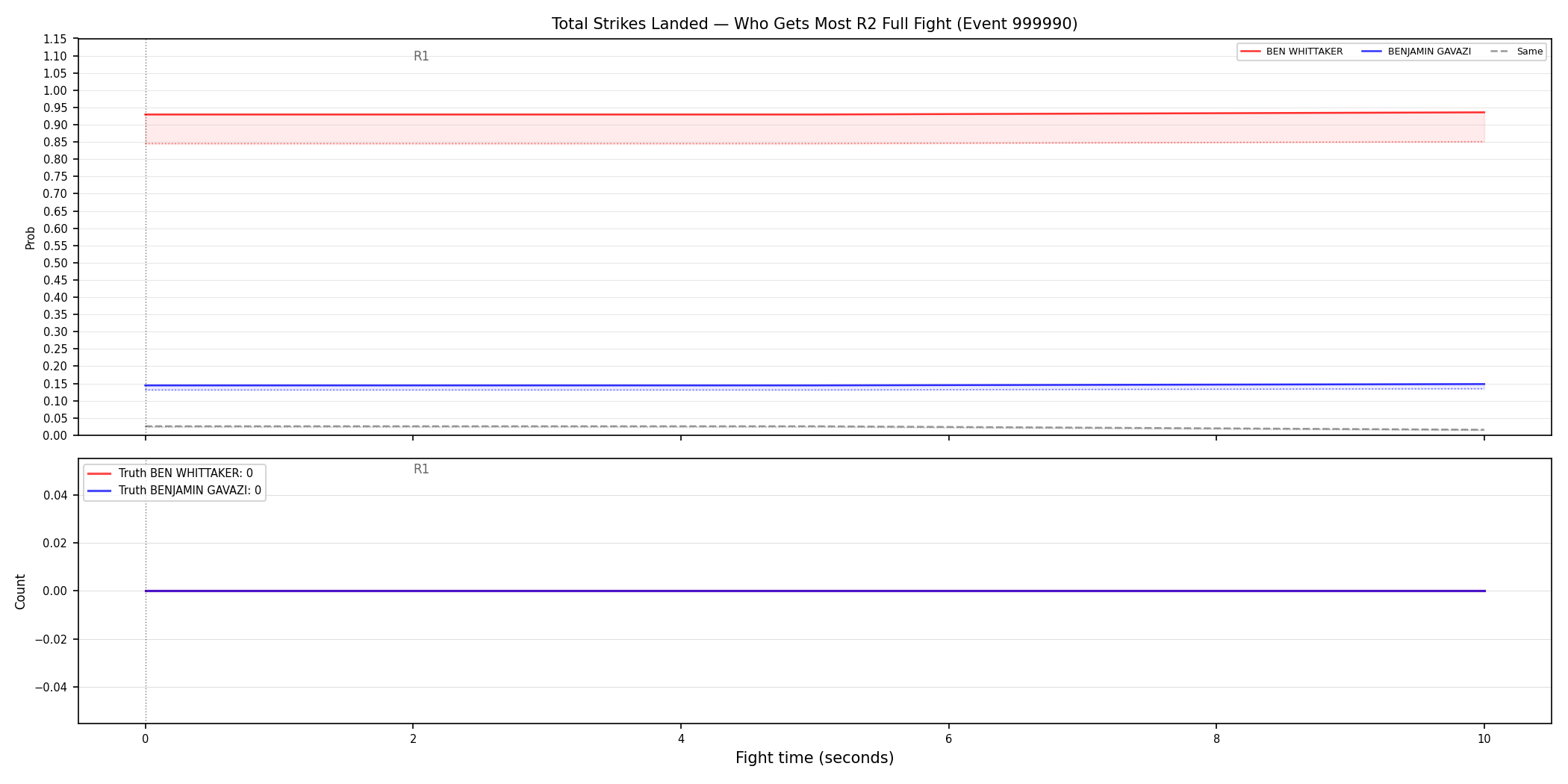Click the gray dashed 'Same' probability line
Viewport: 1568px width, 784px height.
click(815, 426)
